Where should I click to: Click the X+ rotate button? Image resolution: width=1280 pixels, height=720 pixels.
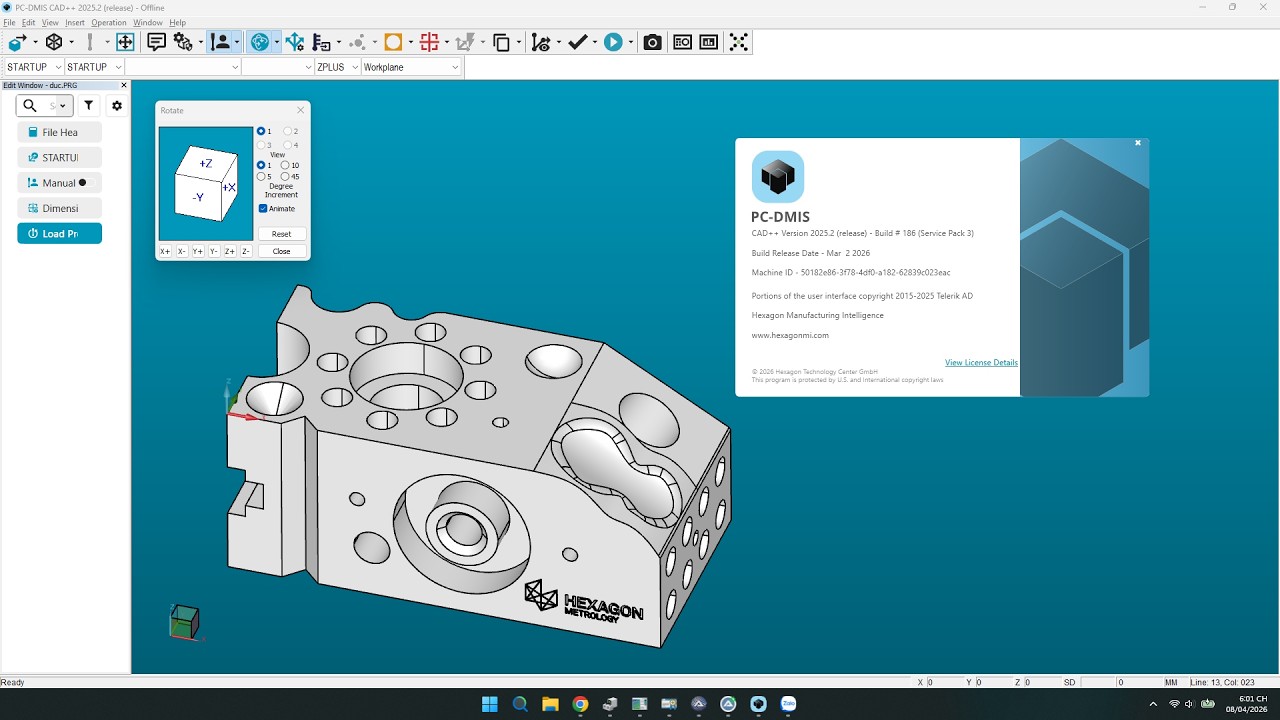tap(166, 251)
